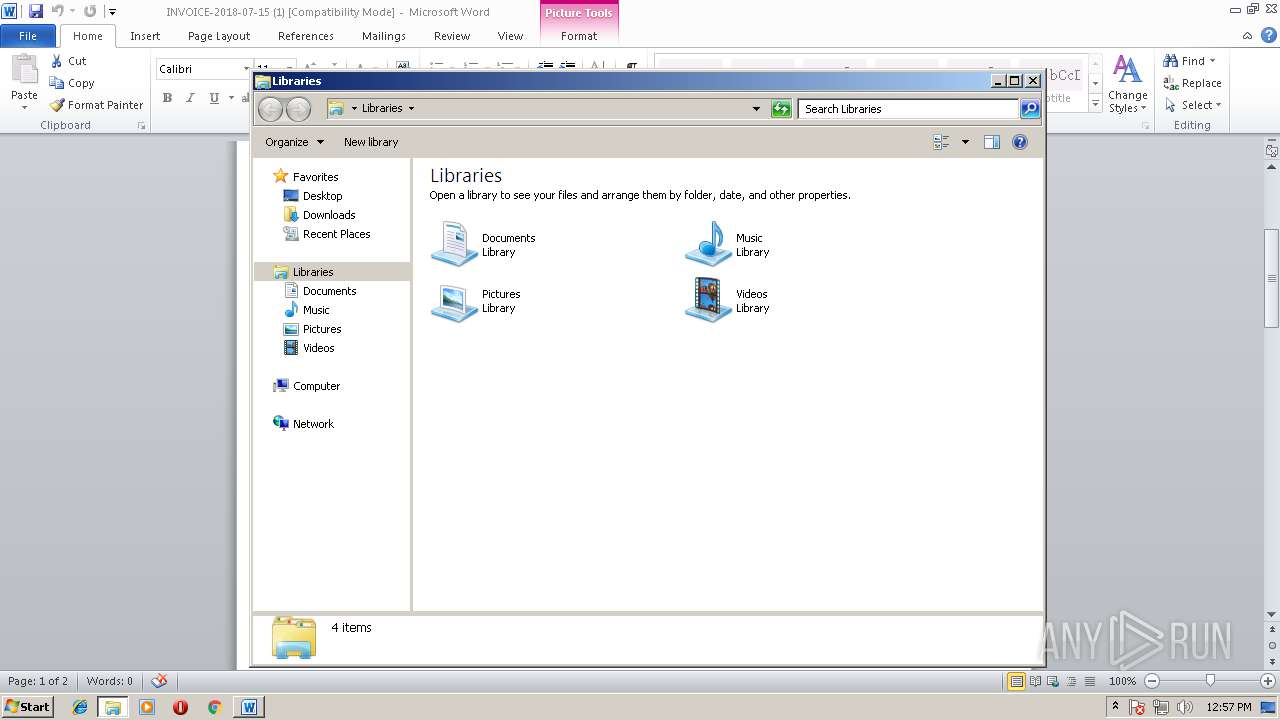Open Google Chrome from the taskbar
The image size is (1280, 720).
point(214,707)
